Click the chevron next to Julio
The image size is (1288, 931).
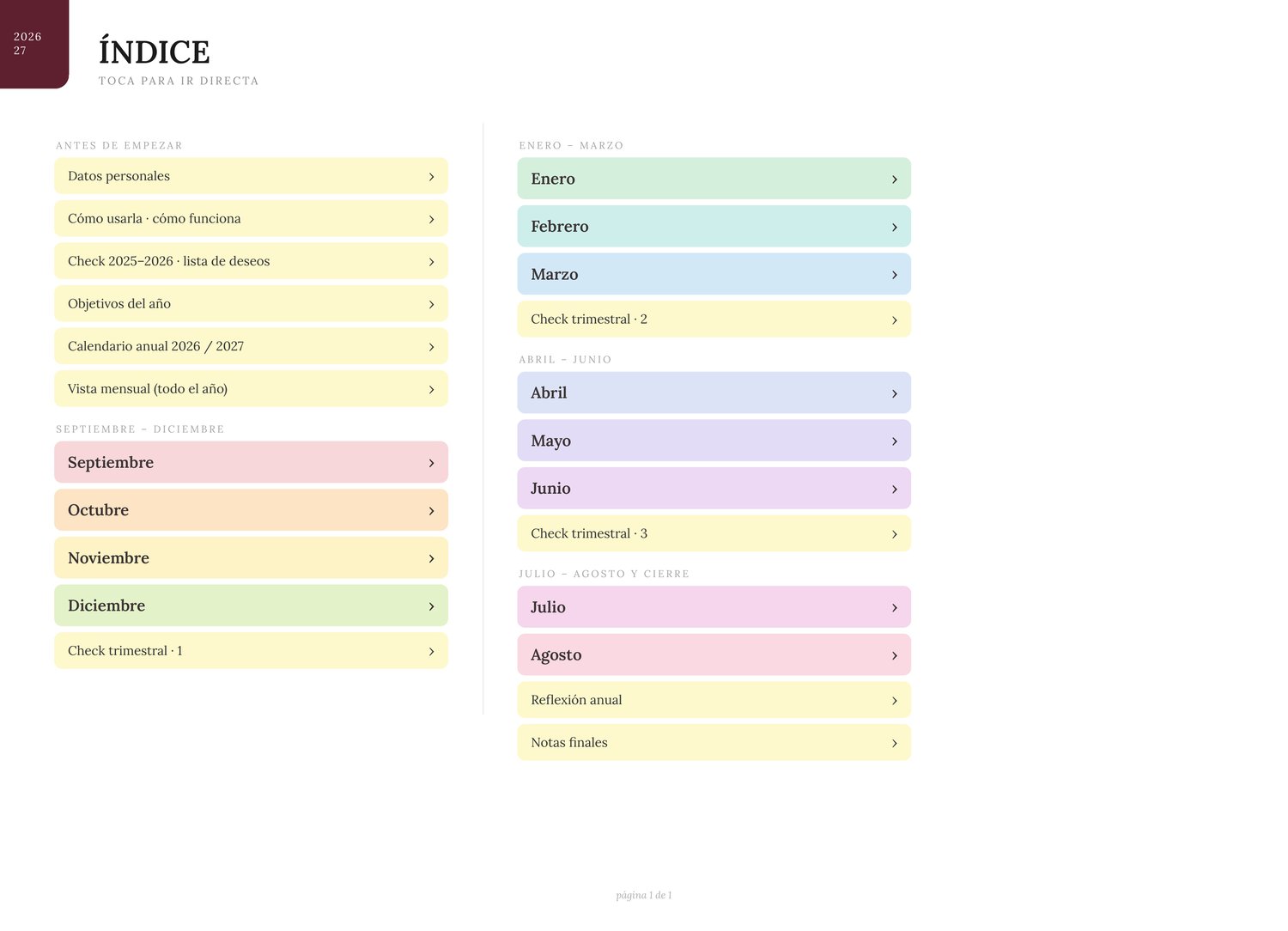[x=894, y=608]
